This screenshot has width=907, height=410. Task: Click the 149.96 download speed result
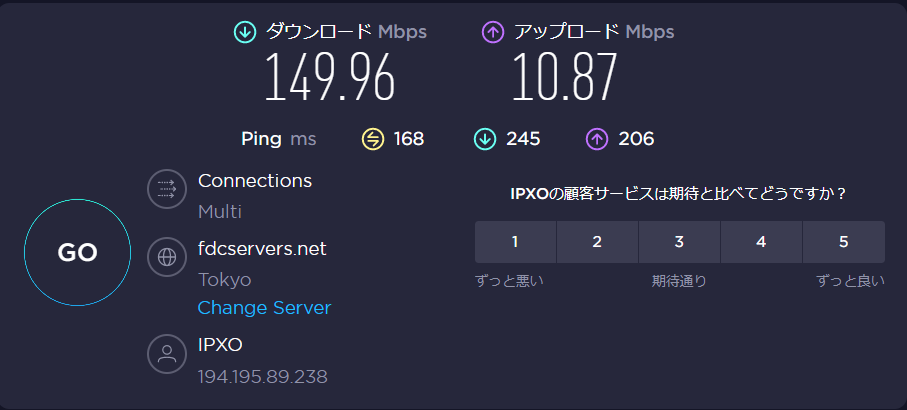click(329, 79)
